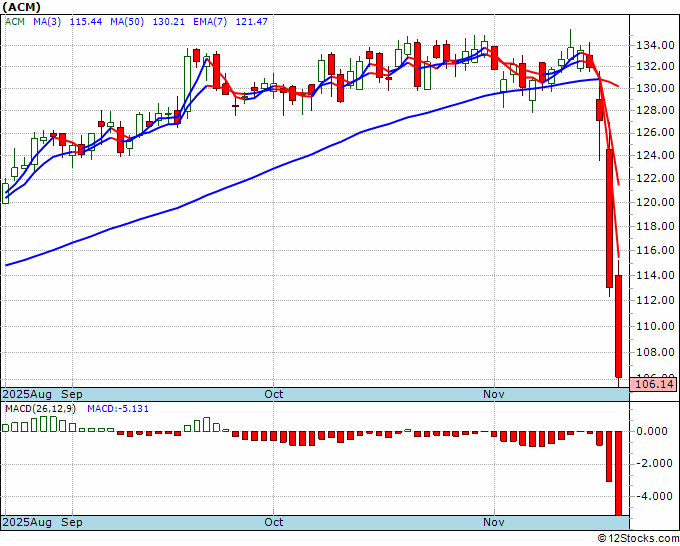Click the 118.00 price axis label
This screenshot has height=546, width=680.
point(655,226)
